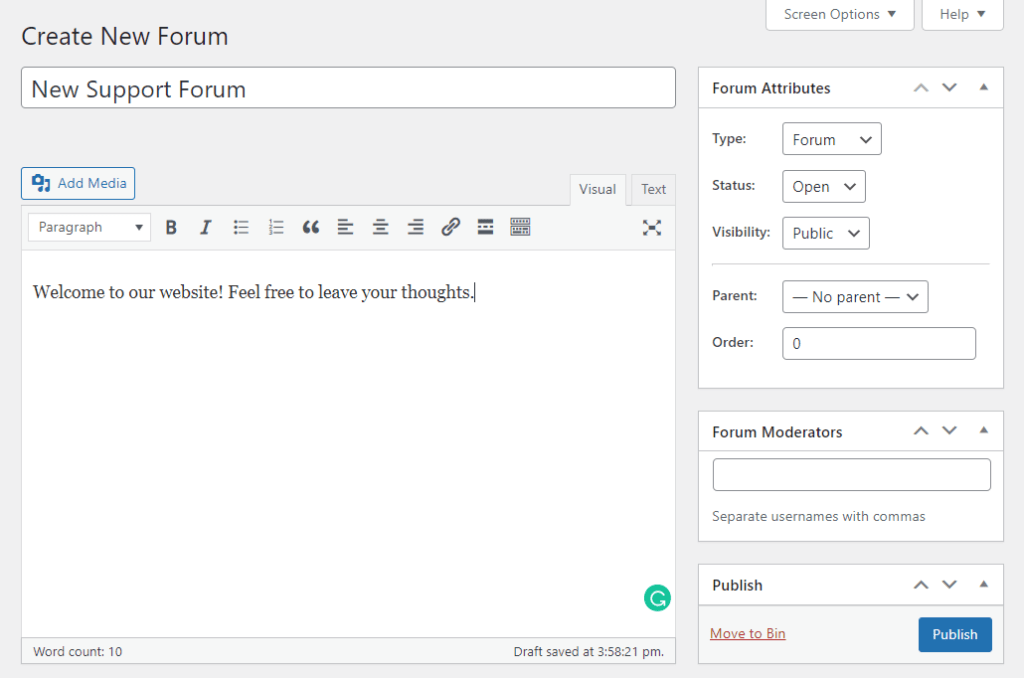The width and height of the screenshot is (1024, 678).
Task: Open the forum Type dropdown
Action: click(x=831, y=138)
